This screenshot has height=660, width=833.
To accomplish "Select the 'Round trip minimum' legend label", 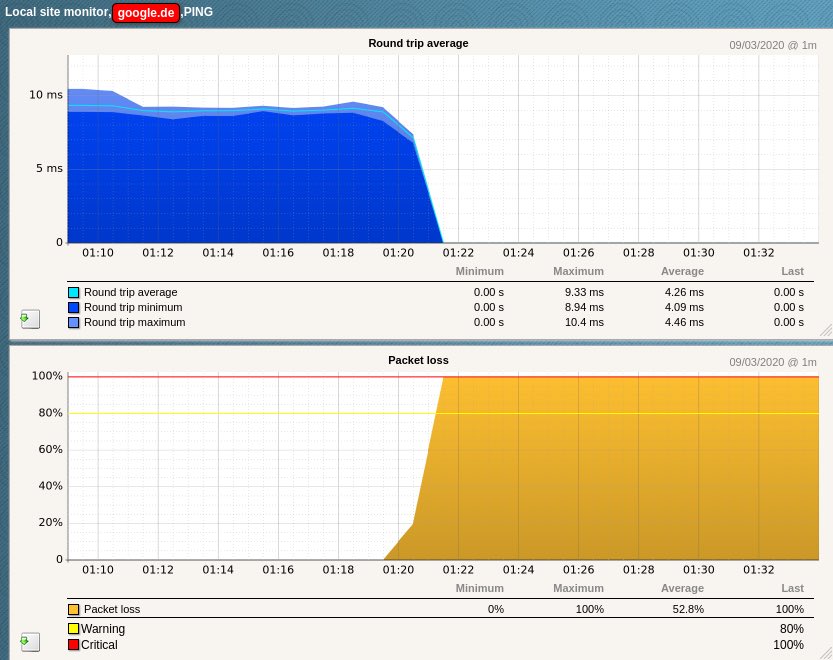I will coord(133,307).
